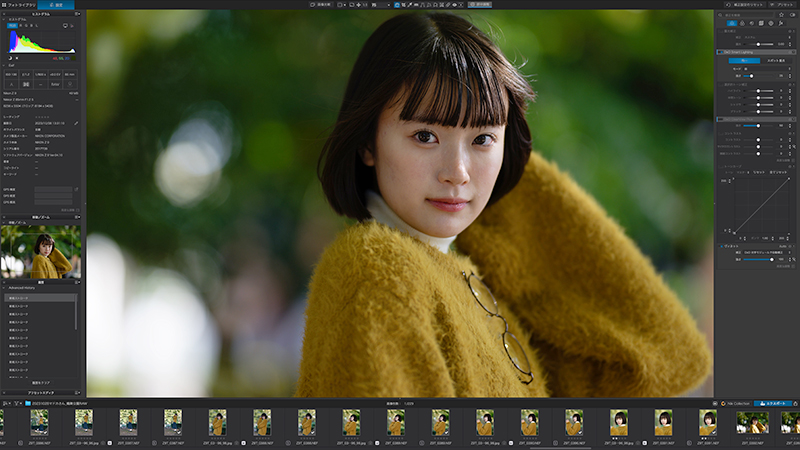Screen dimensions: 800x450
Task: Click the エクスポート export button
Action: tap(772, 404)
